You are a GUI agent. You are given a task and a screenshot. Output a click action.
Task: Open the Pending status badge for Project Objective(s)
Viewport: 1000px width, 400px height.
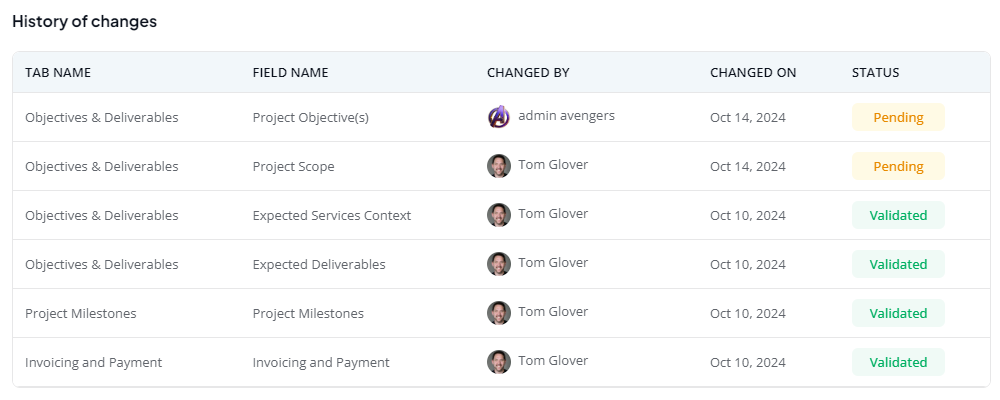(x=898, y=117)
